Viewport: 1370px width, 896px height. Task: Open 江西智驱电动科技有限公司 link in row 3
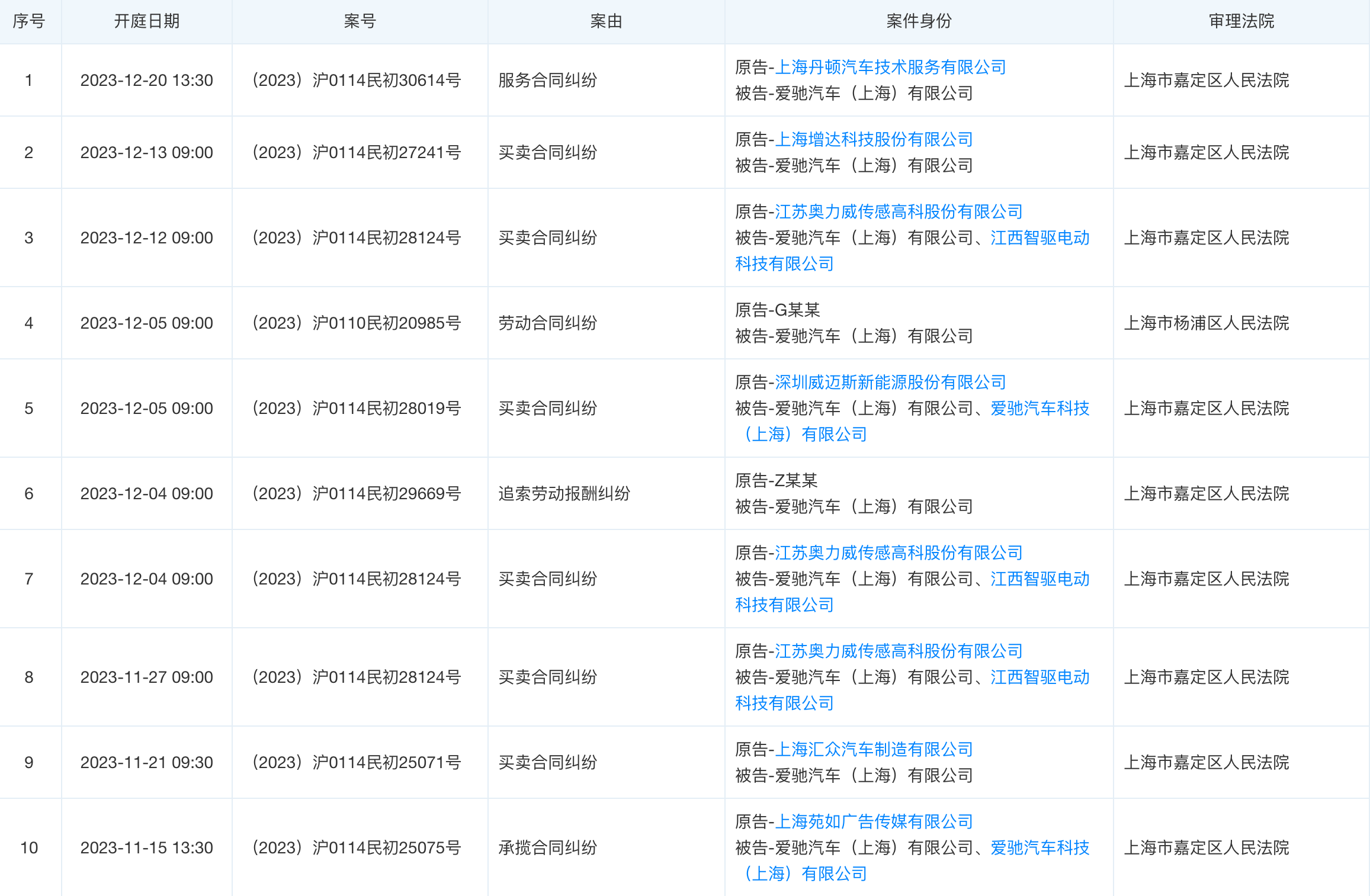(912, 251)
